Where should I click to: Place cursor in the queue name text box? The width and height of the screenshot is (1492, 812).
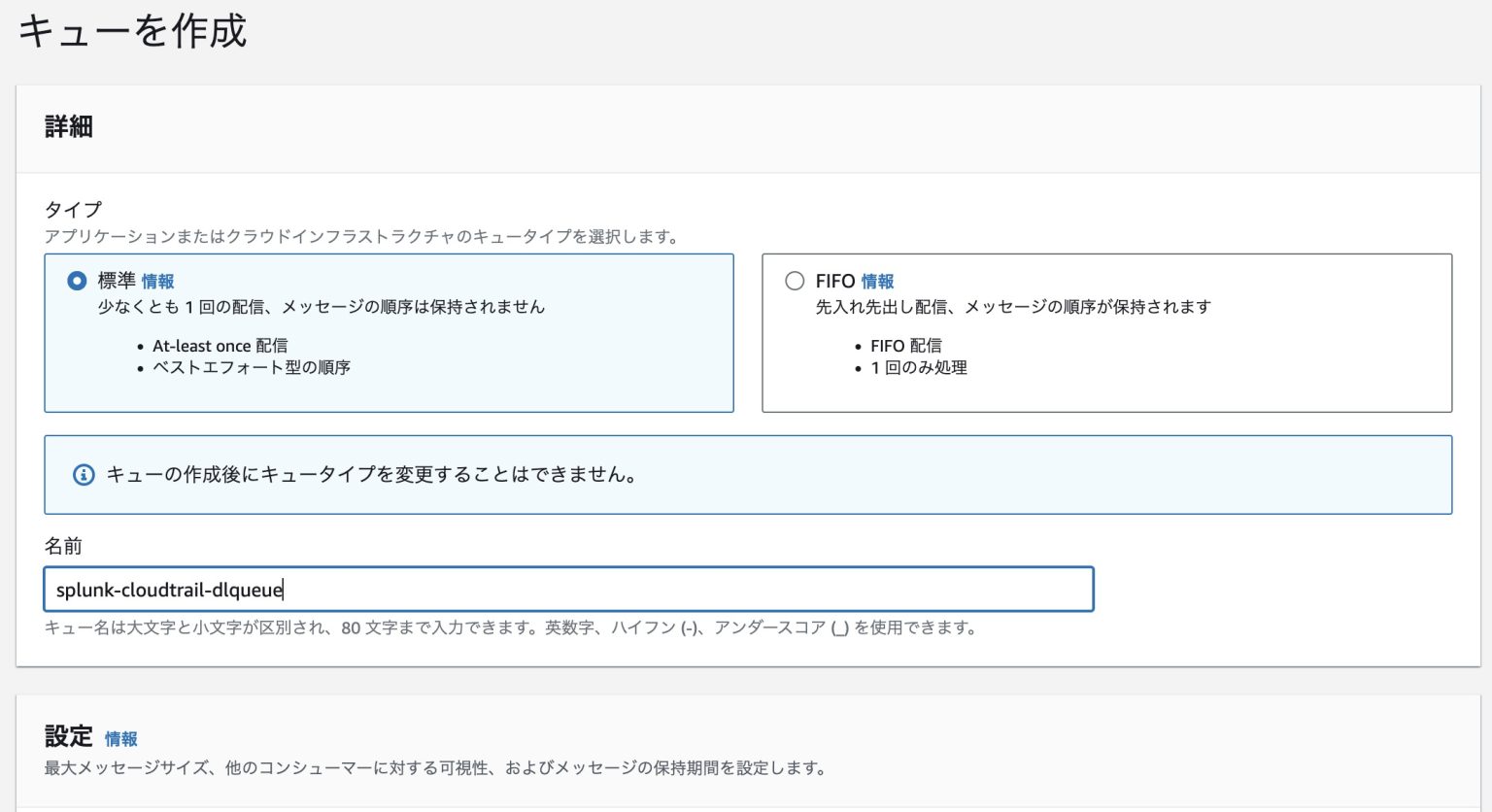coord(568,589)
